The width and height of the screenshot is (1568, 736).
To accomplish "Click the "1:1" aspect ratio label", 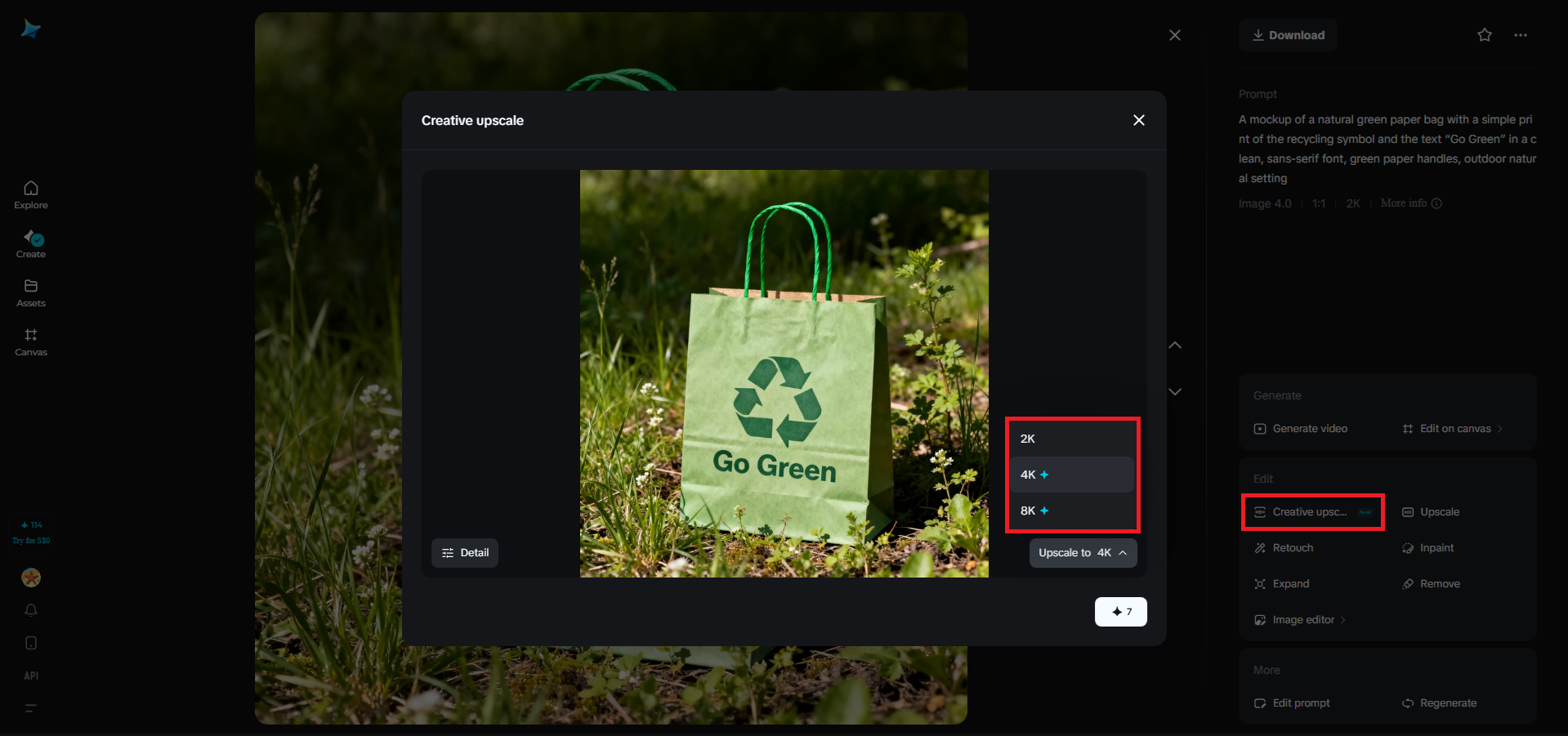I will tap(1319, 203).
